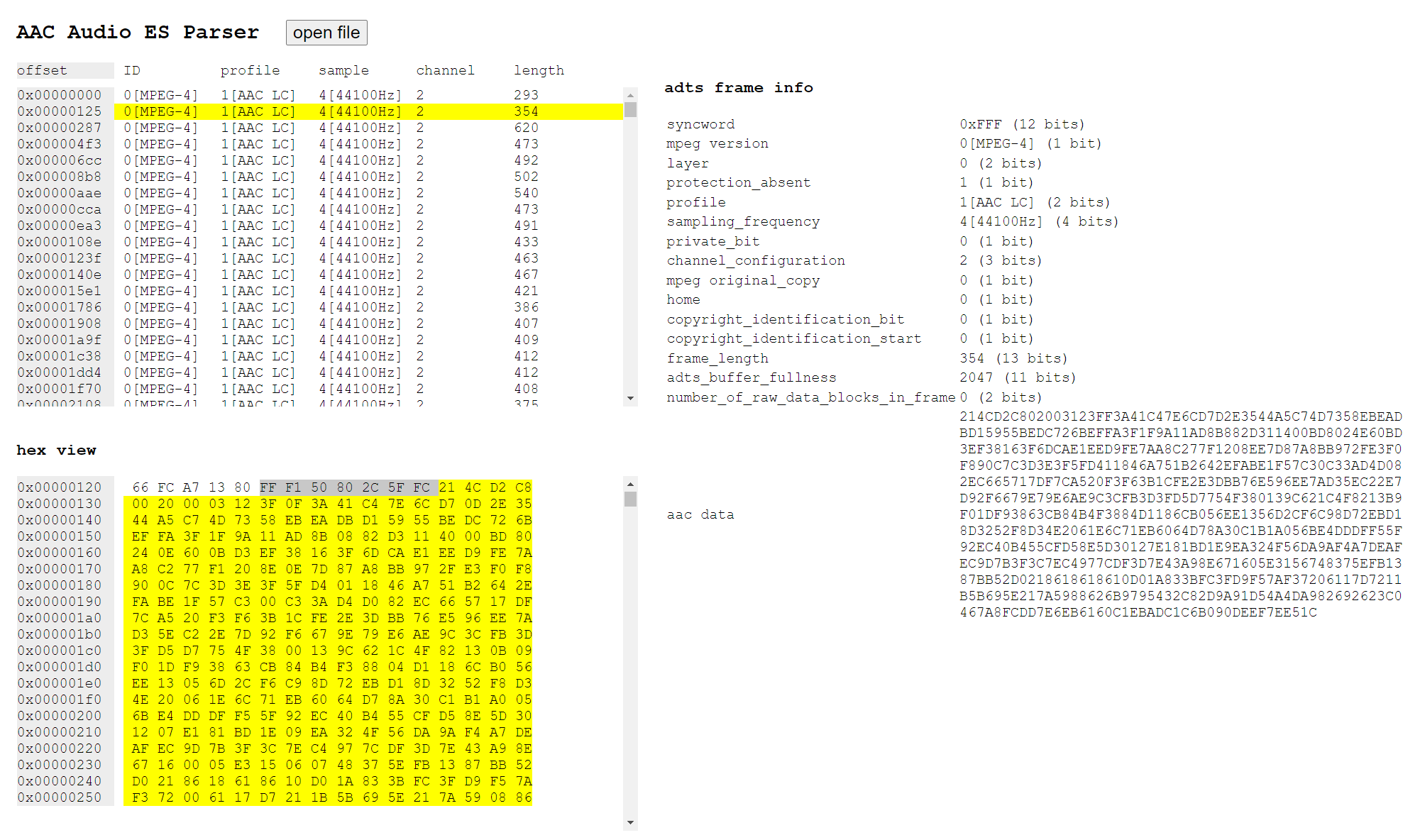Image resolution: width=1420 pixels, height=840 pixels.
Task: Click hex view scroll up arrow
Action: point(630,484)
